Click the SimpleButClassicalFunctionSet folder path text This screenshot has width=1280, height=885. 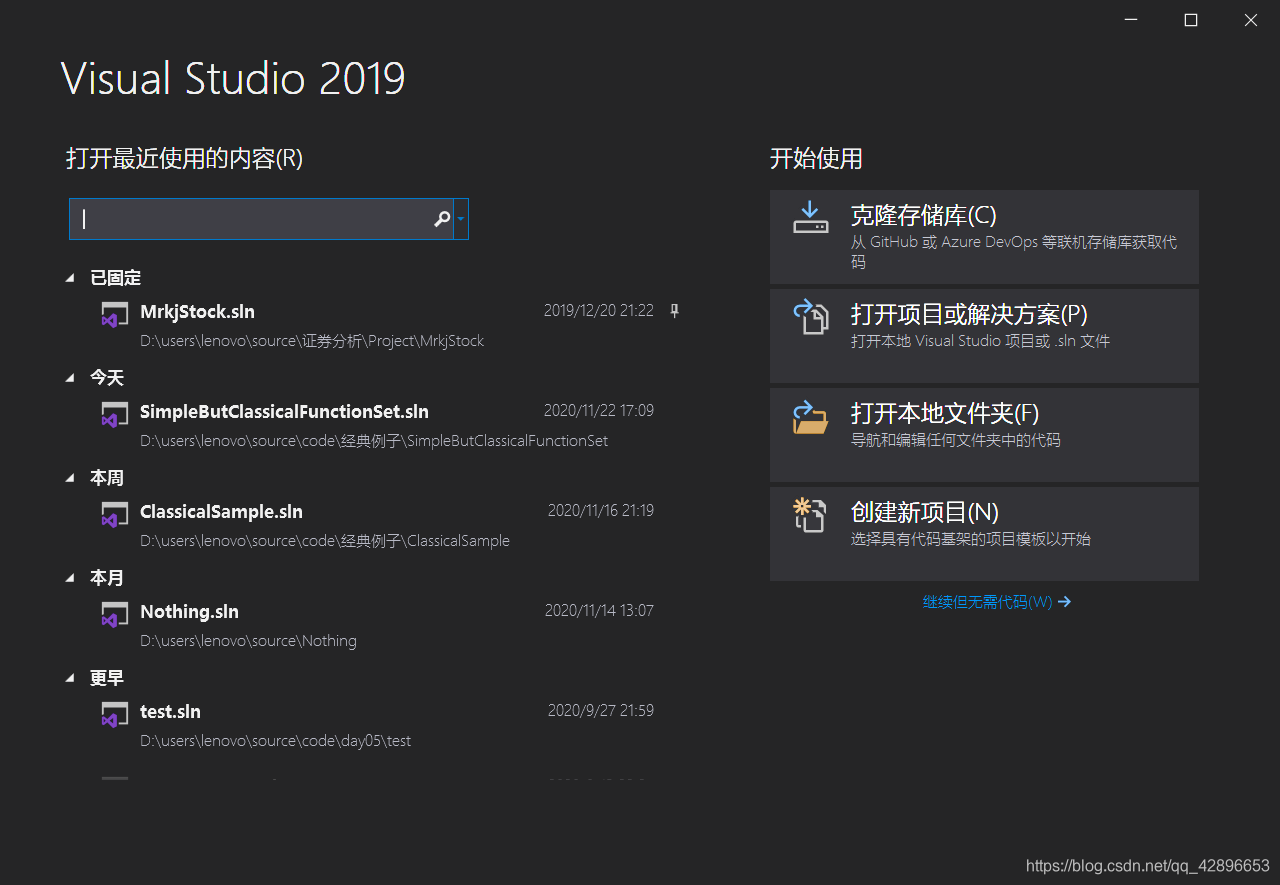[x=374, y=441]
